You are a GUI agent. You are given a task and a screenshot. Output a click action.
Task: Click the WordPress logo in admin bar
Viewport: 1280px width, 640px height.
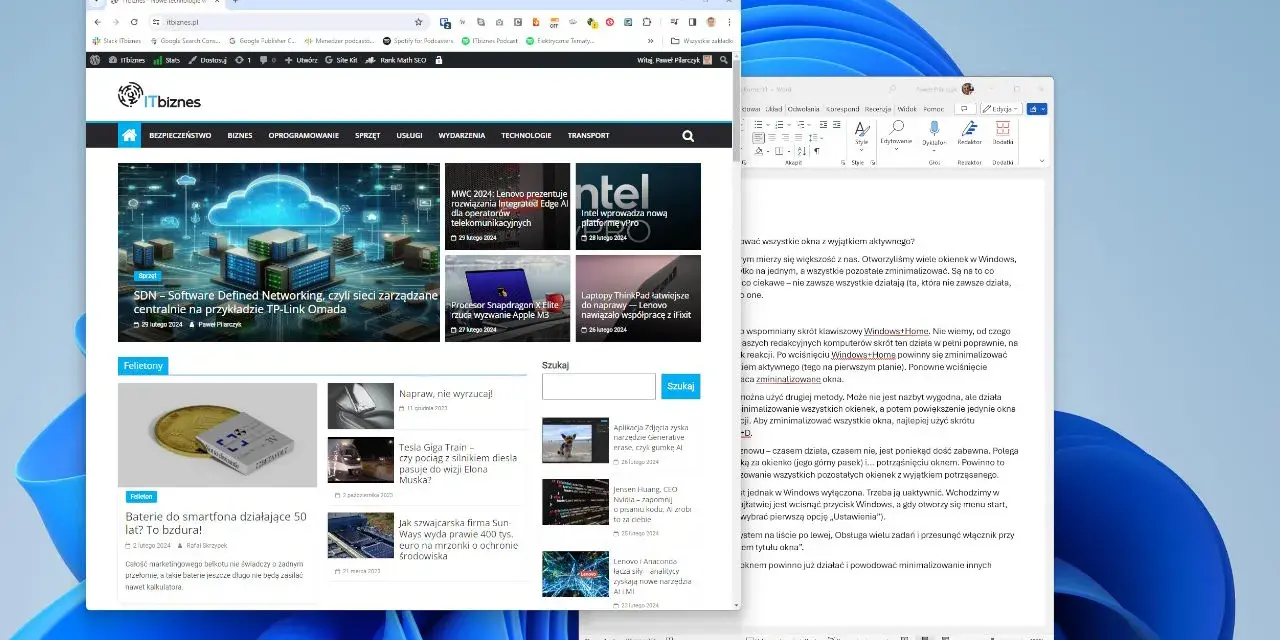click(x=95, y=60)
